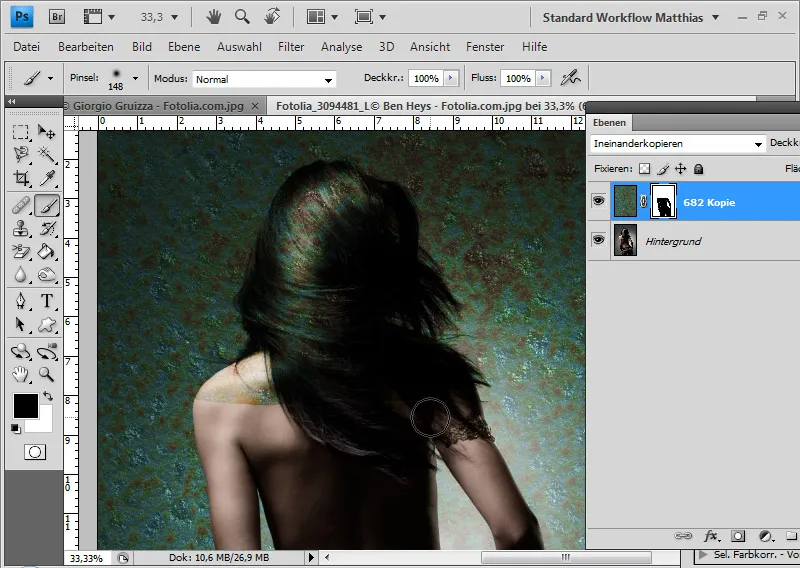Viewport: 800px width, 568px height.
Task: Select the Path Selection arrow tool
Action: (x=20, y=325)
